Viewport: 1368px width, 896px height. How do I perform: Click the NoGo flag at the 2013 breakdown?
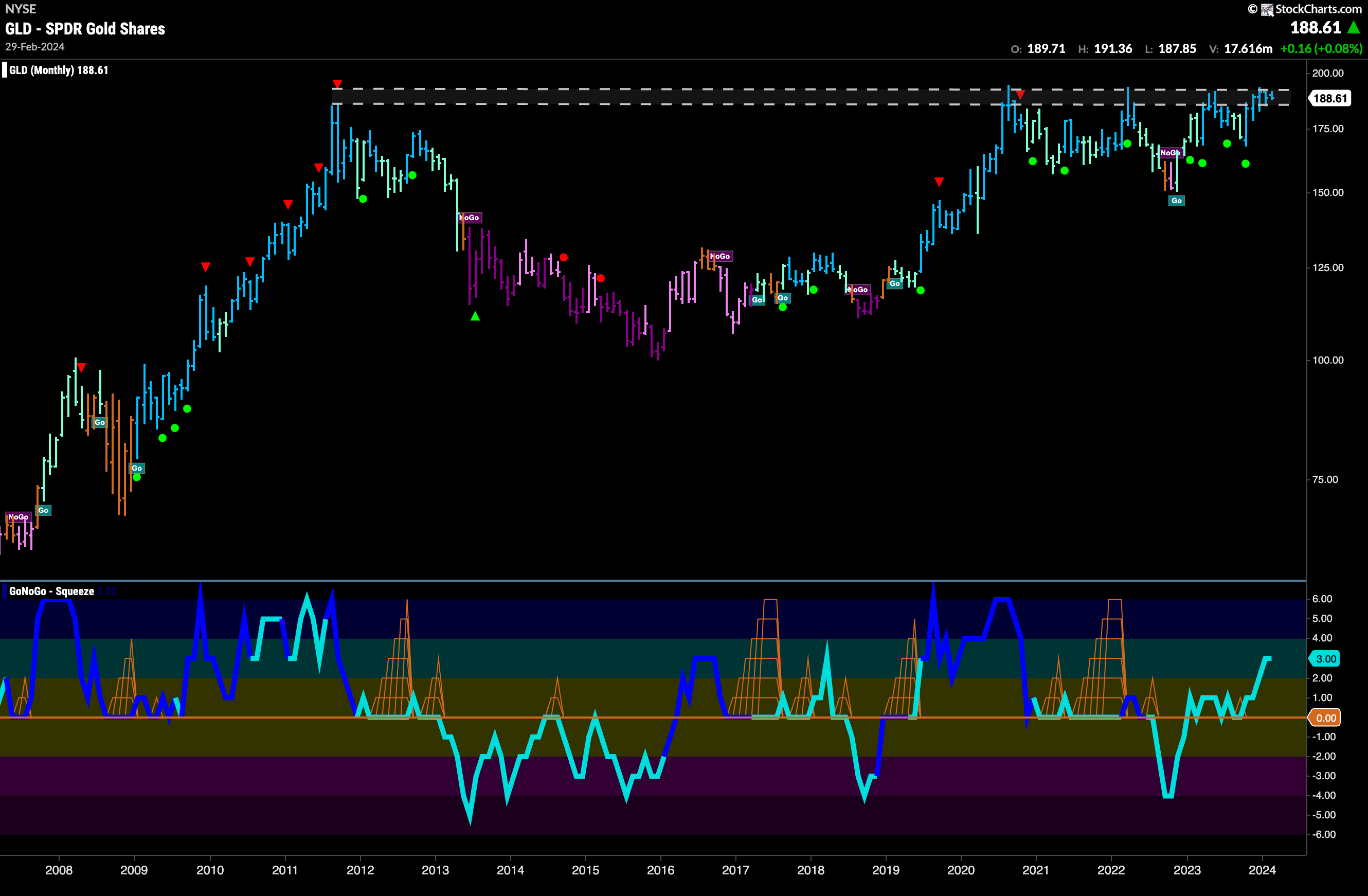470,218
